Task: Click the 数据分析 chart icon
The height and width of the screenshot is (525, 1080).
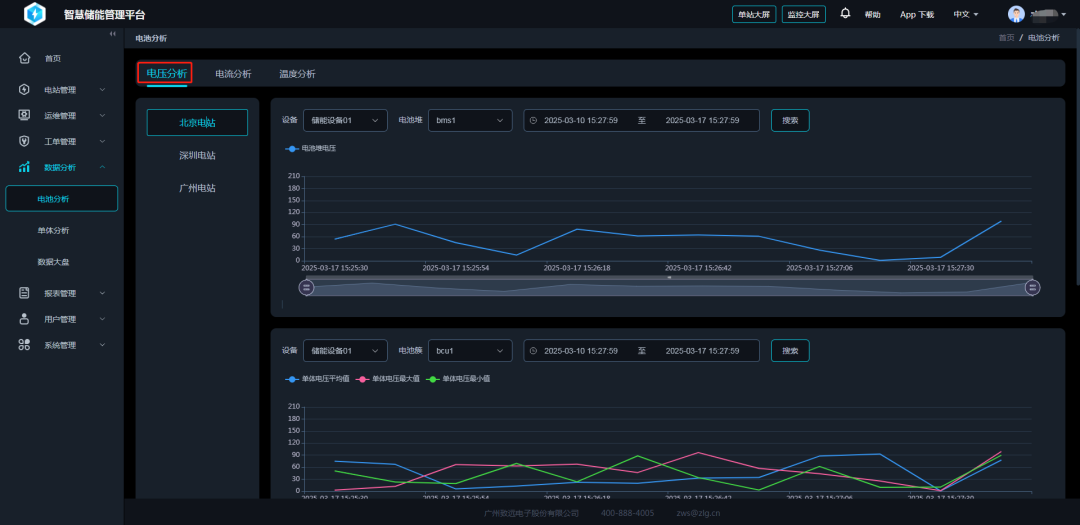Action: pyautogui.click(x=25, y=167)
